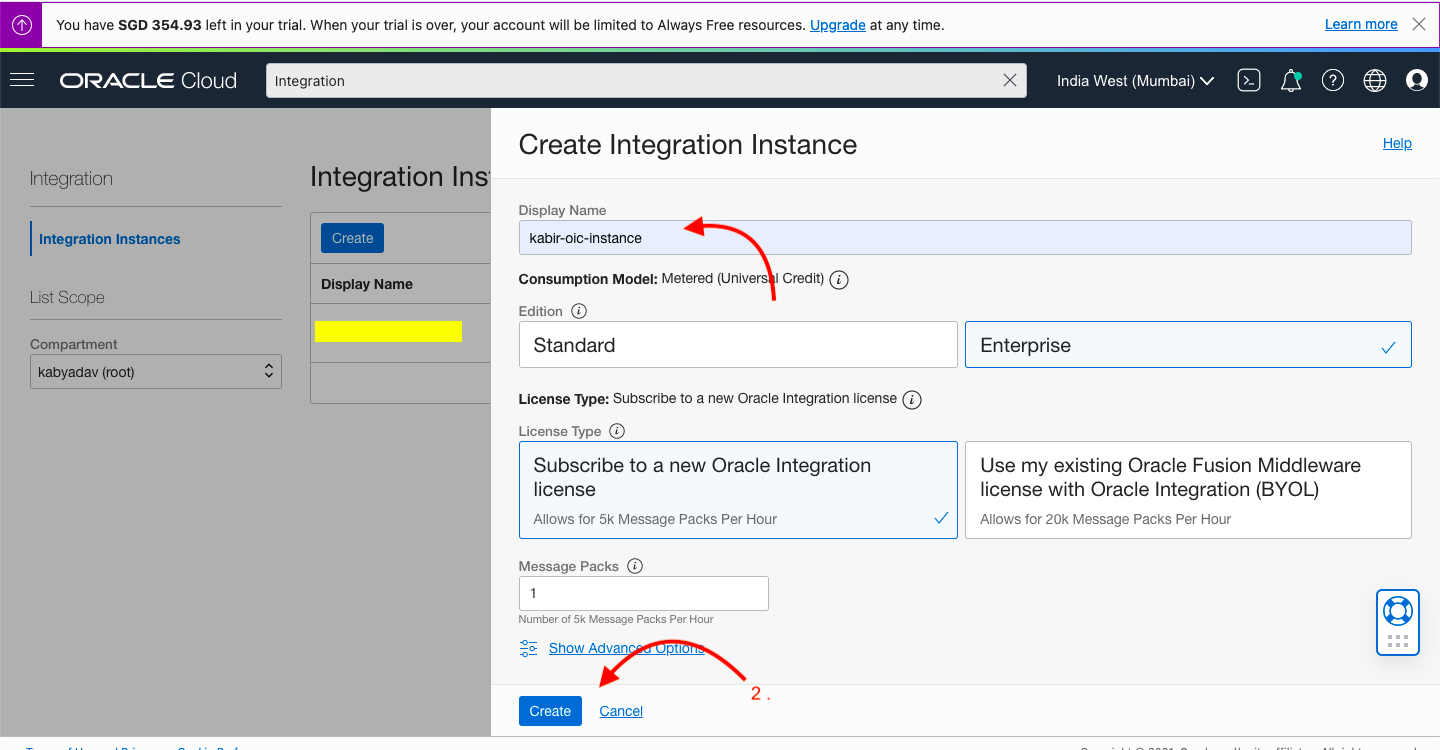Edit the Display Name input field
1440x750 pixels.
coord(964,237)
